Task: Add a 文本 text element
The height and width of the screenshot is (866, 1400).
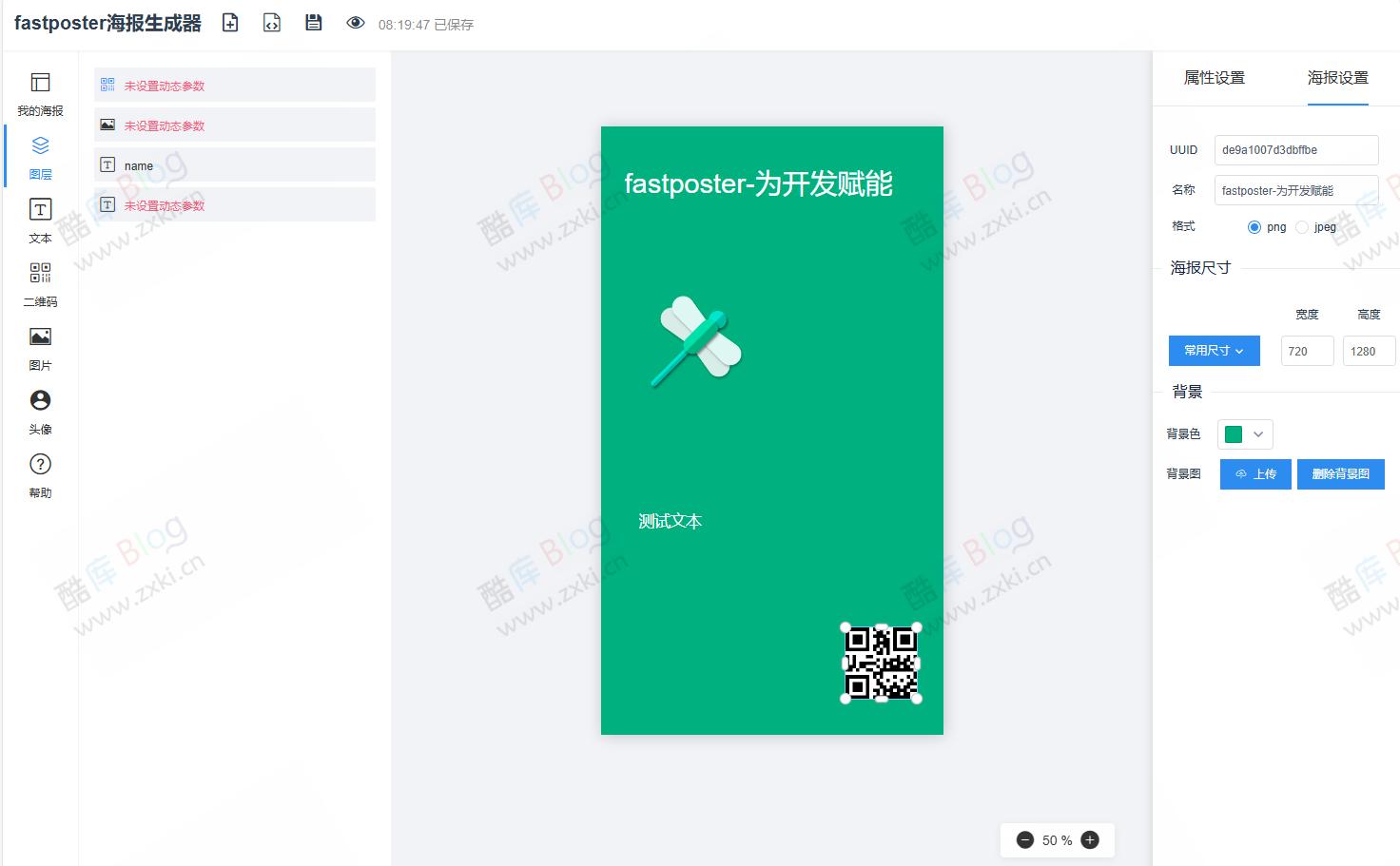Action: (40, 221)
